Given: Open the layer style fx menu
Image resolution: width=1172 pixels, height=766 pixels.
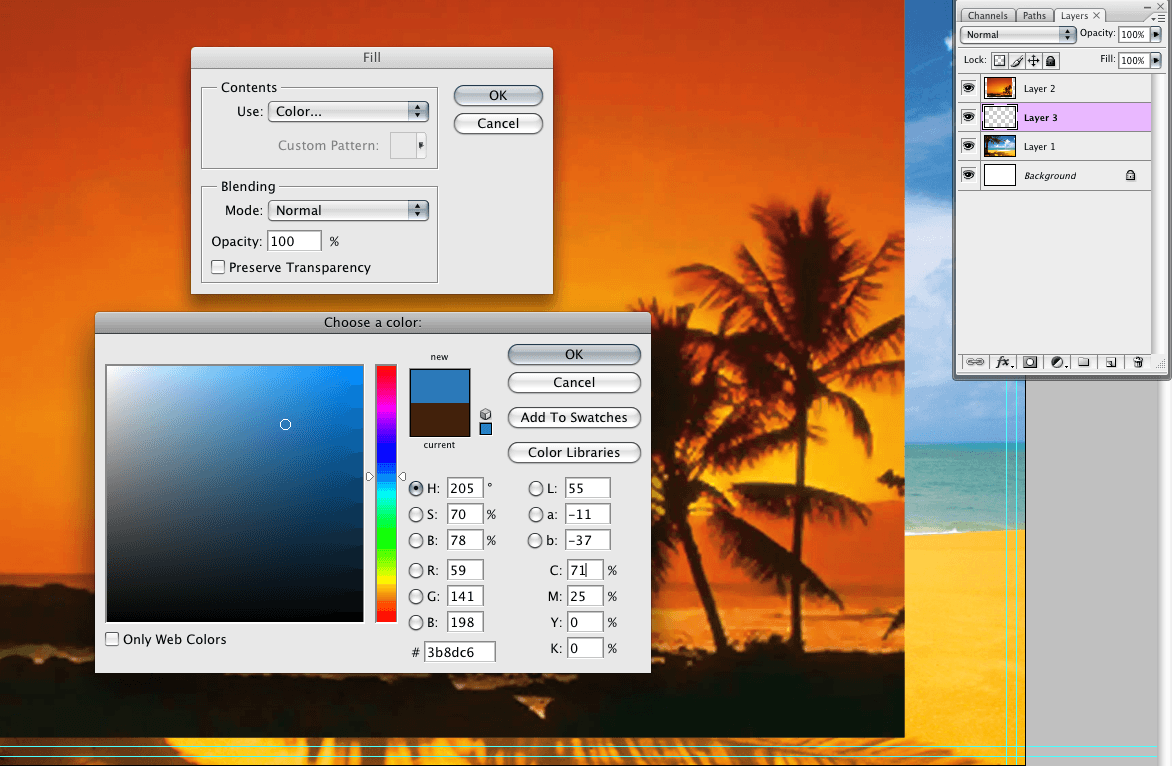Looking at the screenshot, I should [x=1003, y=362].
